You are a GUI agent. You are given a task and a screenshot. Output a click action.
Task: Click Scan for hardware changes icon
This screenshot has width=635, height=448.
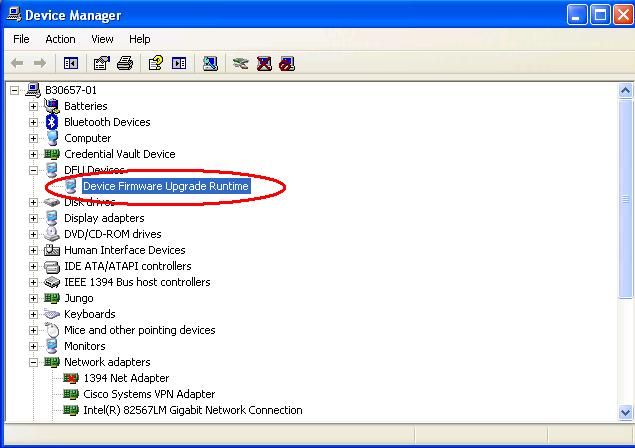click(210, 63)
